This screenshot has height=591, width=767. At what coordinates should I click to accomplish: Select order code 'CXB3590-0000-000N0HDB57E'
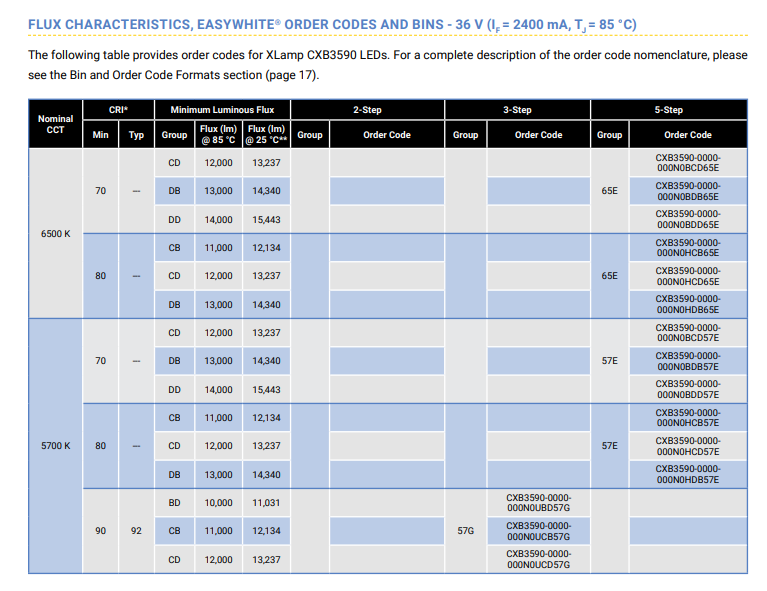click(x=688, y=474)
